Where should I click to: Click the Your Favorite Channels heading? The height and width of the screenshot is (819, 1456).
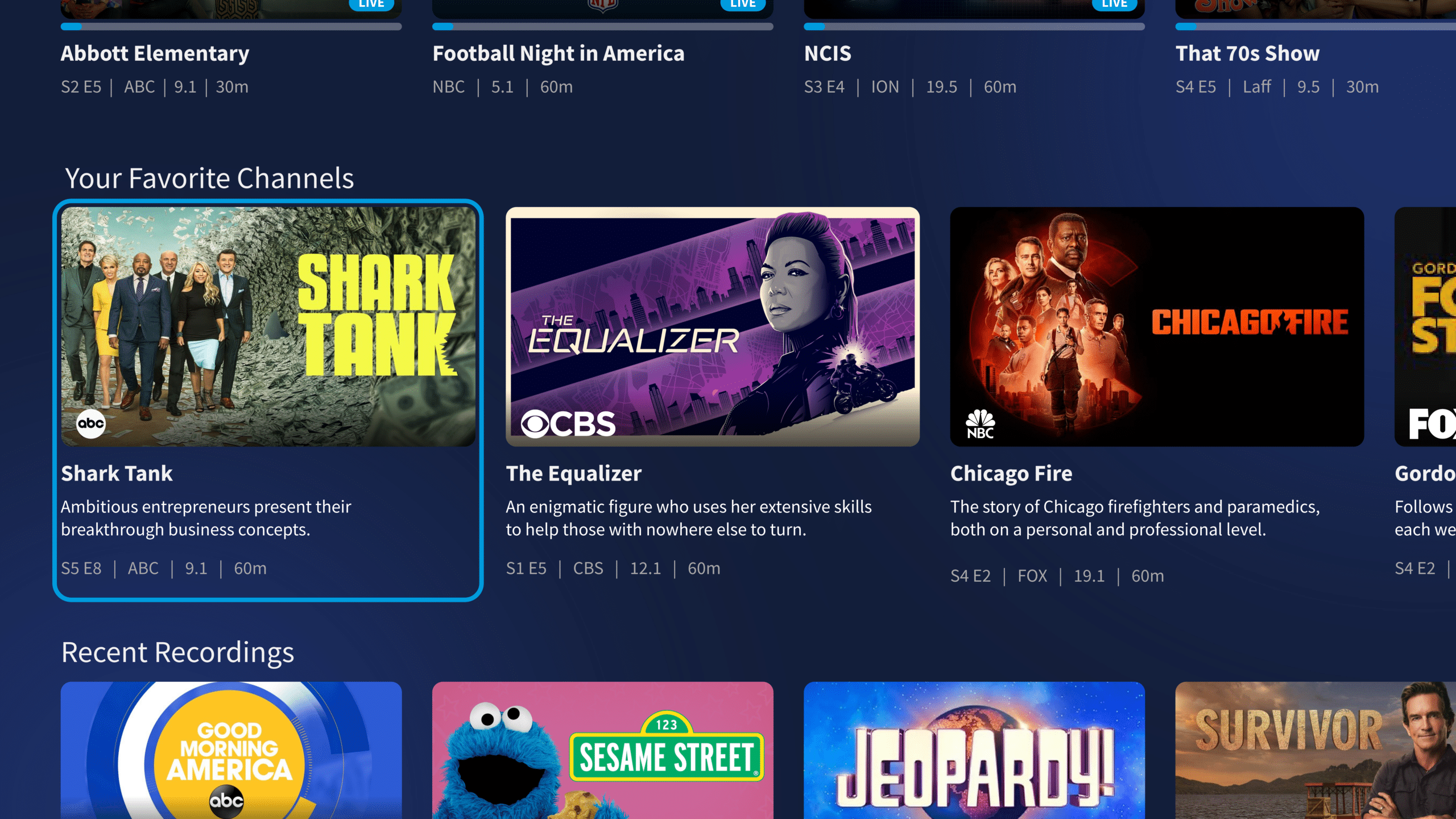(210, 179)
